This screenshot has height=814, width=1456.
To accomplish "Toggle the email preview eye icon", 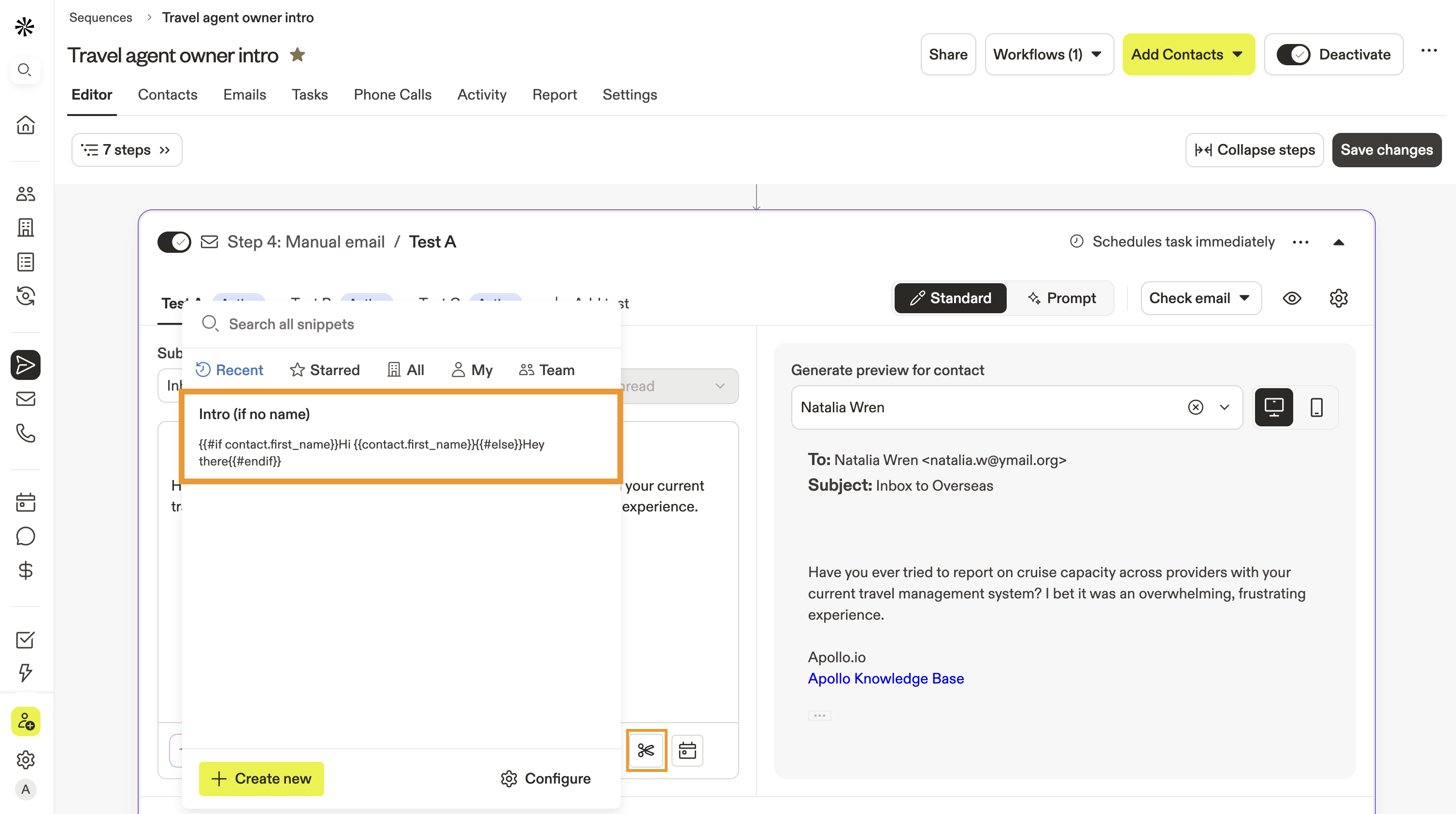I will [x=1292, y=298].
